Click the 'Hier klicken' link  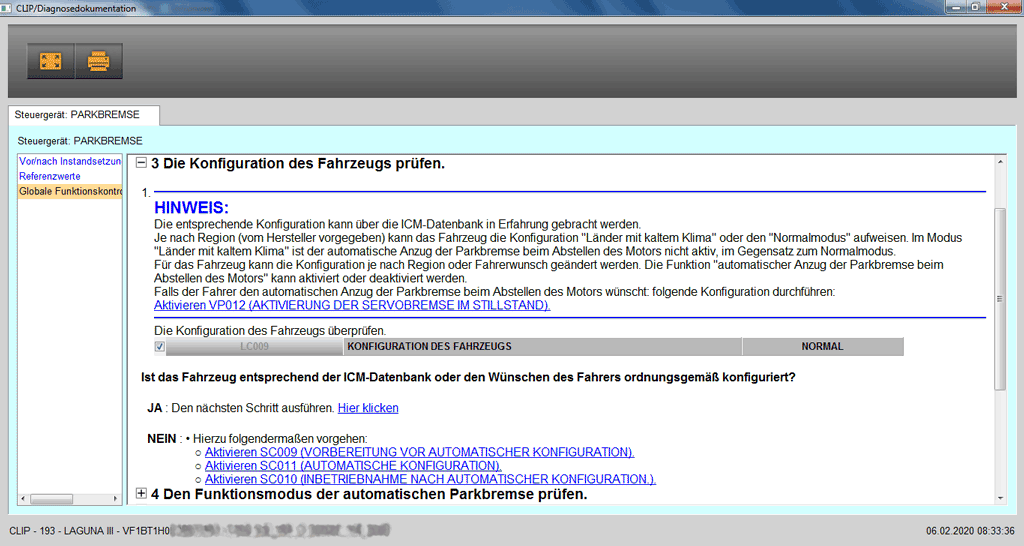(368, 408)
